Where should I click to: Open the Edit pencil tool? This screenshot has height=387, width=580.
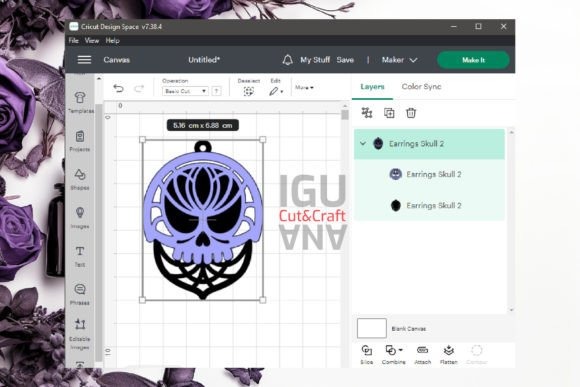[274, 91]
